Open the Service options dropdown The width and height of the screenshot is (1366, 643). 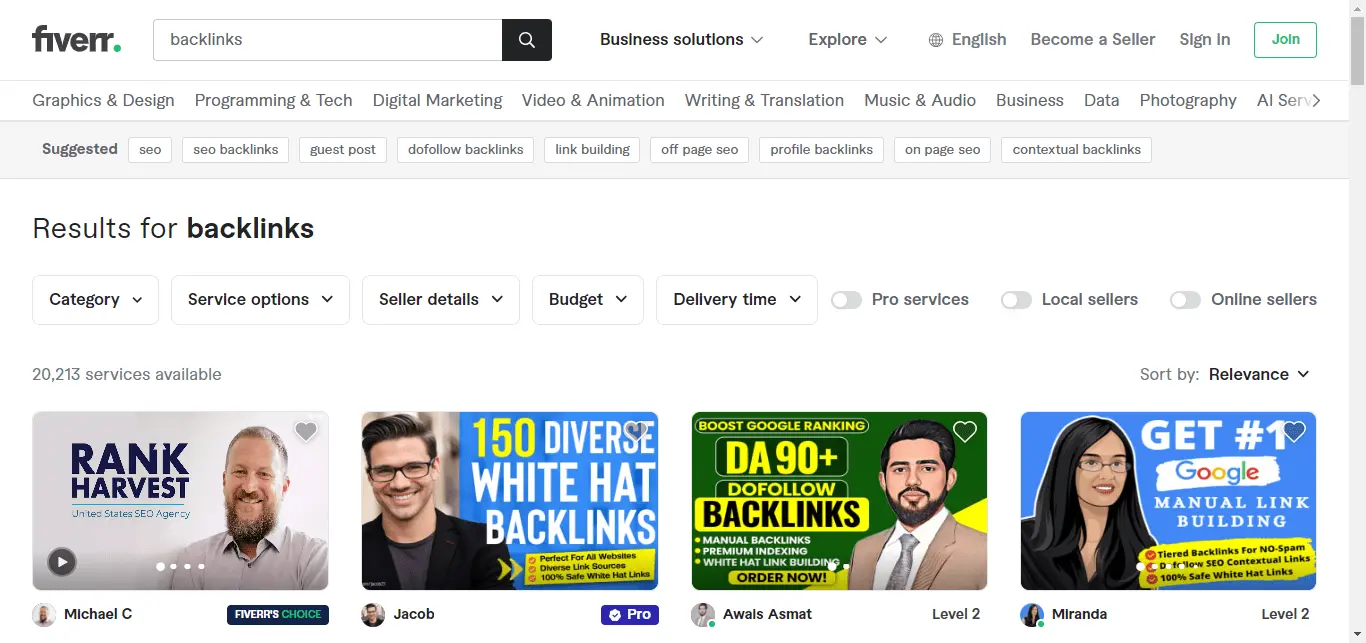[261, 300]
